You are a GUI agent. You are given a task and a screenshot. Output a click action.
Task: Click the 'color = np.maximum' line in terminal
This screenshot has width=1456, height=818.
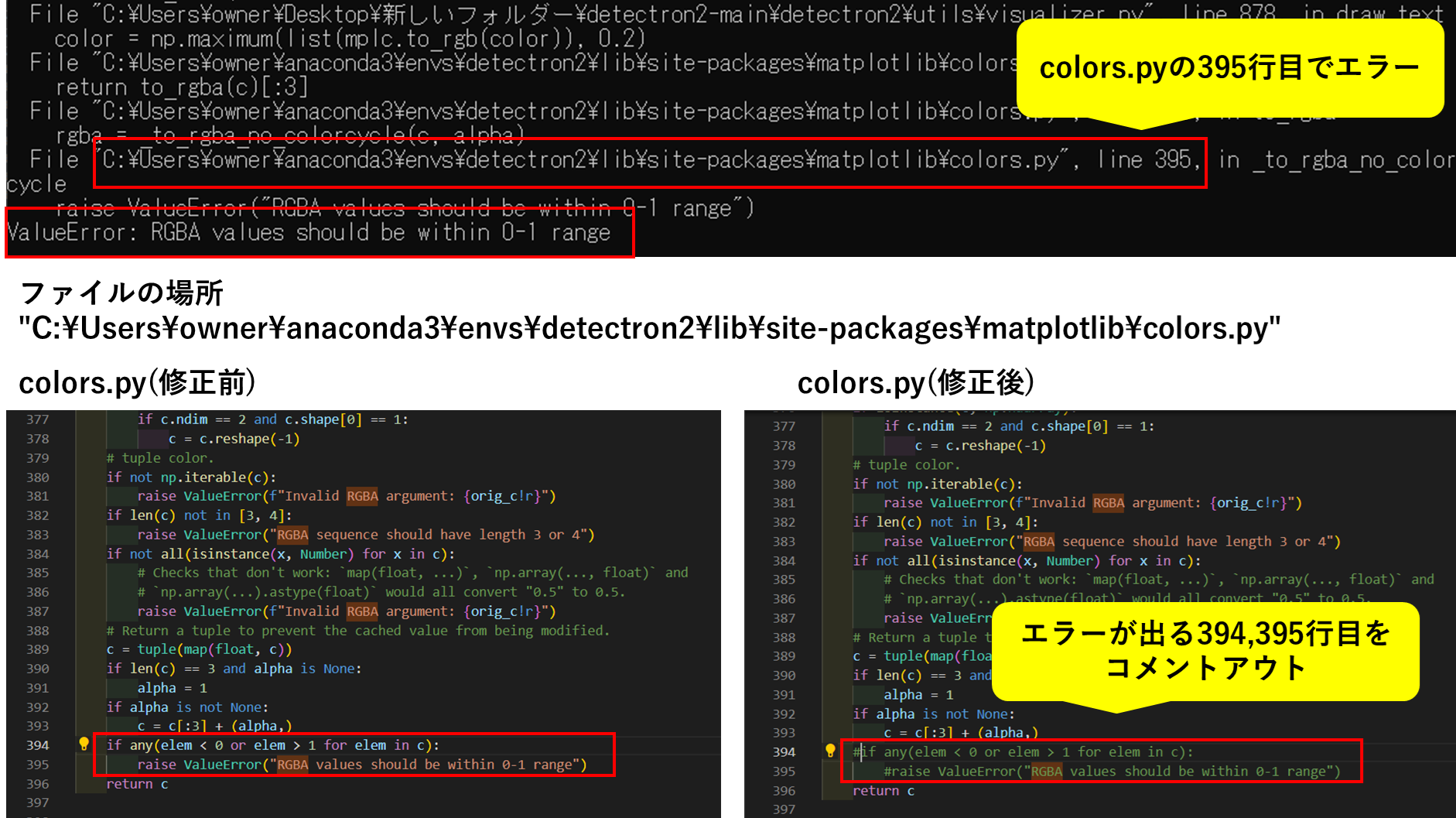click(349, 39)
